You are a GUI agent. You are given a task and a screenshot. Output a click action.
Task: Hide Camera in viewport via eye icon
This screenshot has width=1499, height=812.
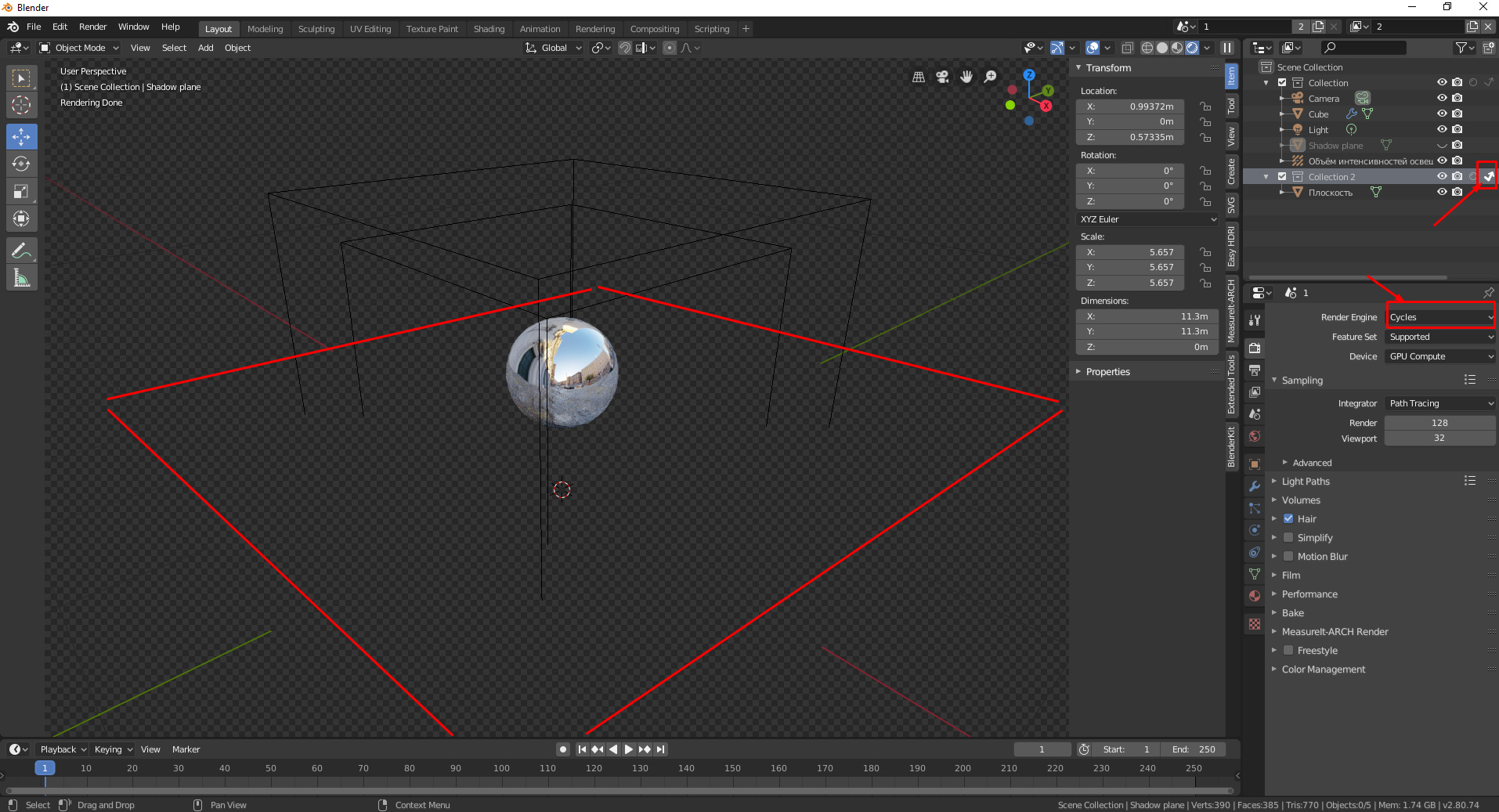(1441, 99)
